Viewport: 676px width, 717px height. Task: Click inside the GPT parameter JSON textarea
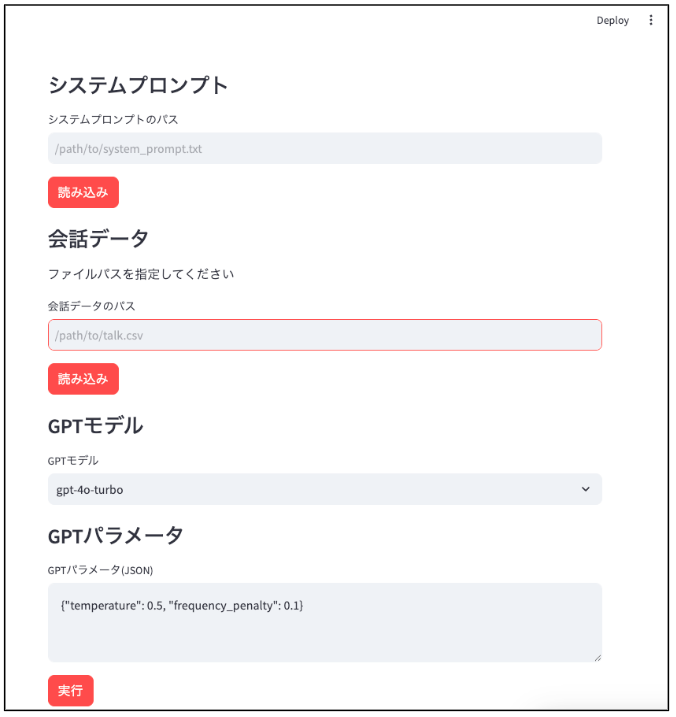click(325, 622)
